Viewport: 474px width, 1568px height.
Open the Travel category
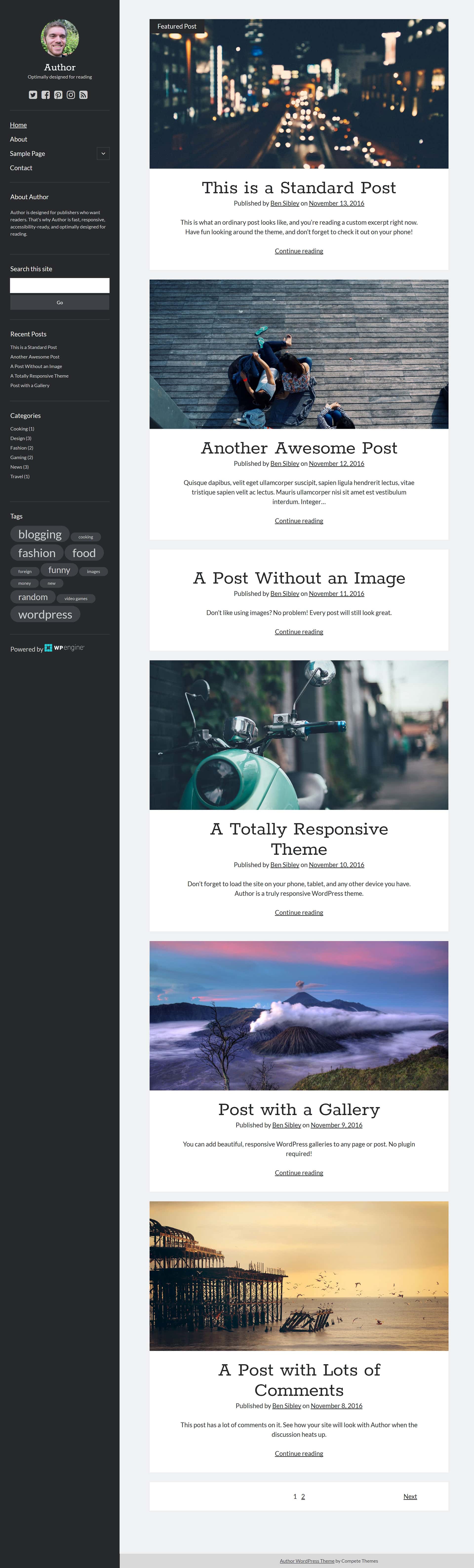(x=17, y=477)
